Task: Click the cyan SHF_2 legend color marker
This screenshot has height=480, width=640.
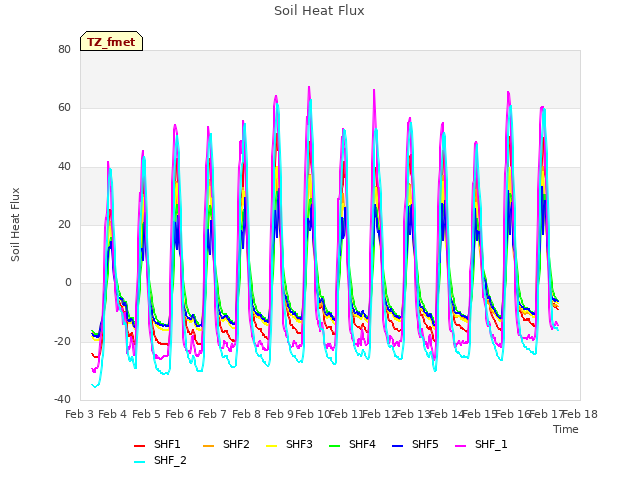Action: 140,462
